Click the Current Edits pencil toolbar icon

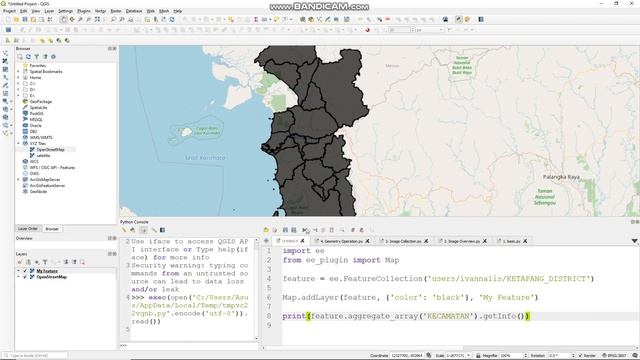pyautogui.click(x=22, y=30)
